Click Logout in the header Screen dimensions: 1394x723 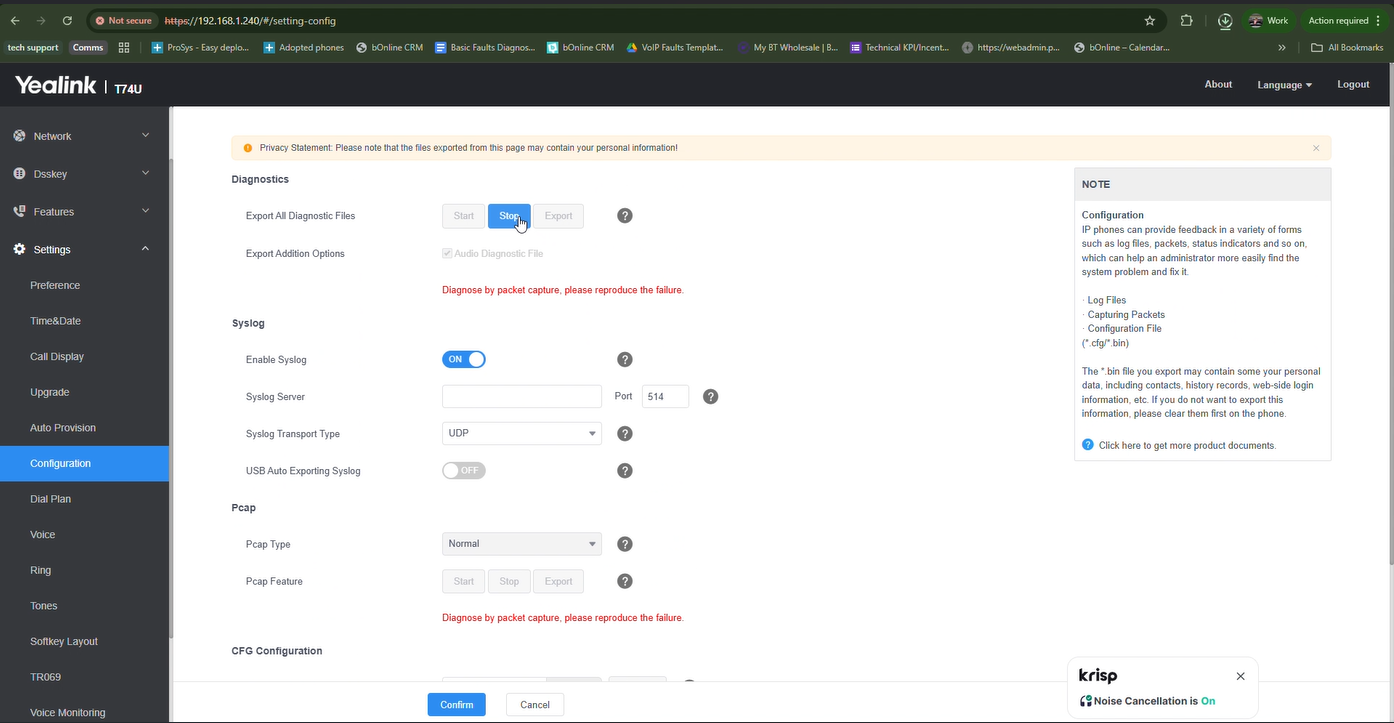coord(1353,84)
